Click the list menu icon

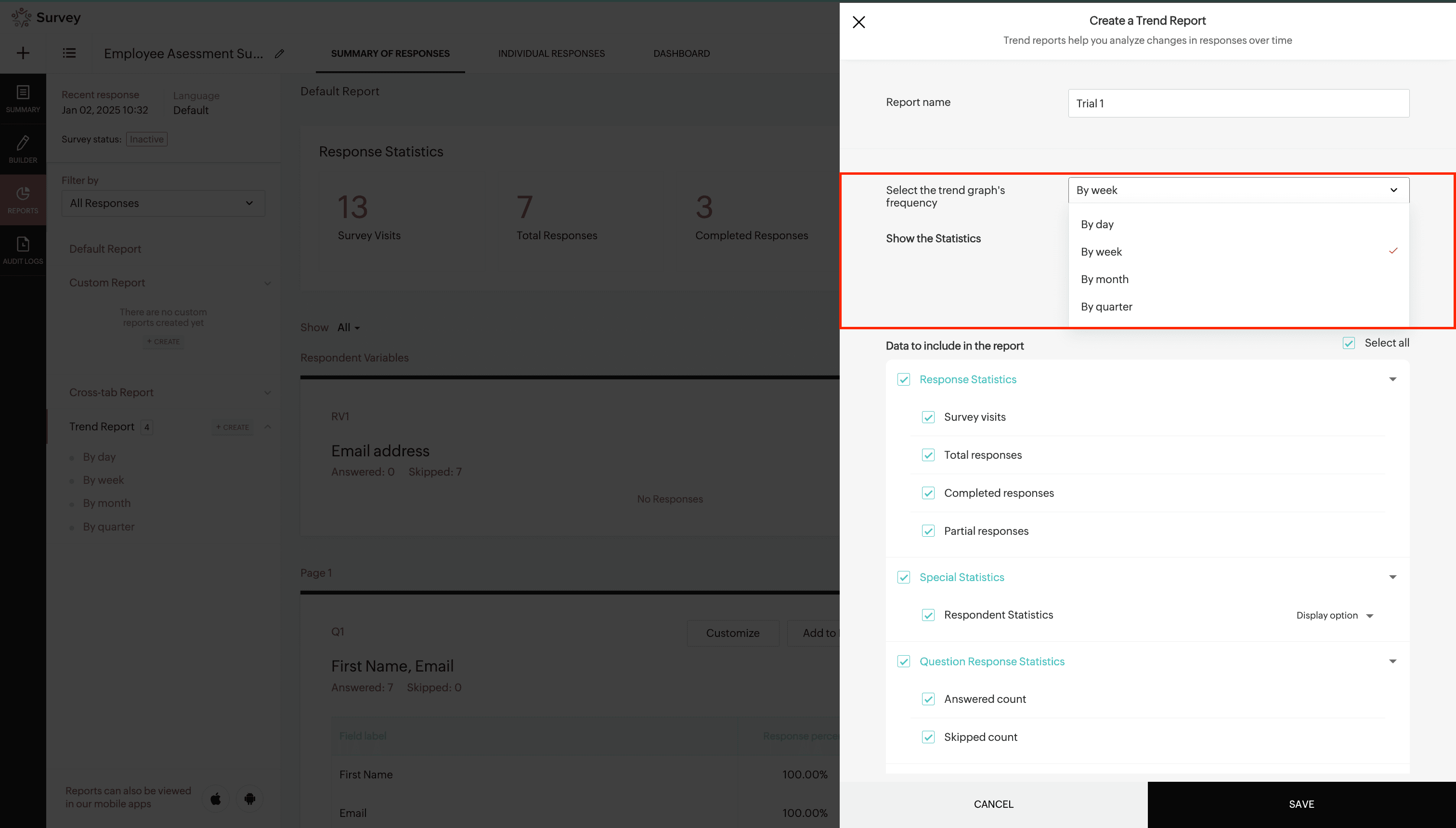point(69,53)
